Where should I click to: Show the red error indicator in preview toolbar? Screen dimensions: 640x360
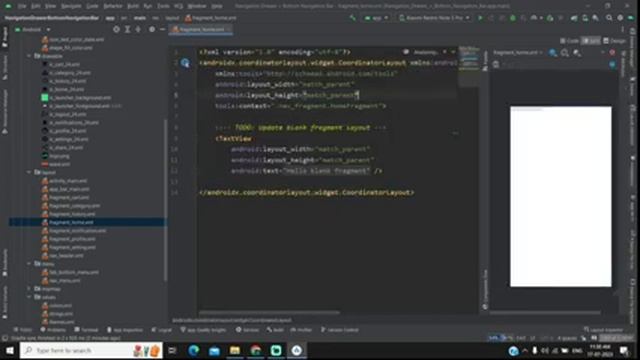pos(612,53)
